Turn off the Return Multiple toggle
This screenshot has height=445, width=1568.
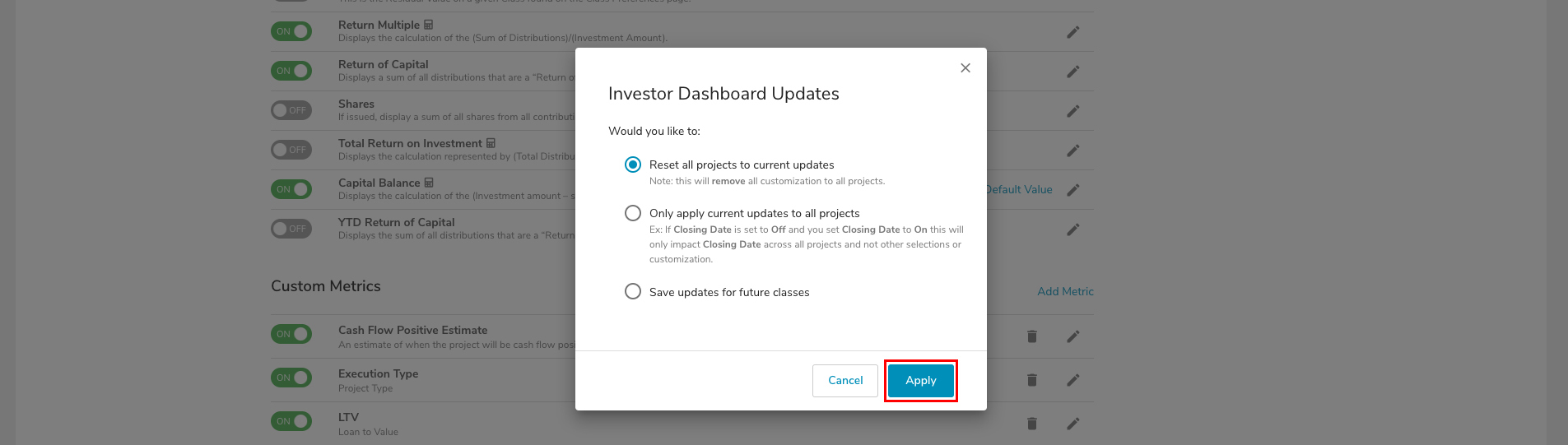(x=291, y=31)
